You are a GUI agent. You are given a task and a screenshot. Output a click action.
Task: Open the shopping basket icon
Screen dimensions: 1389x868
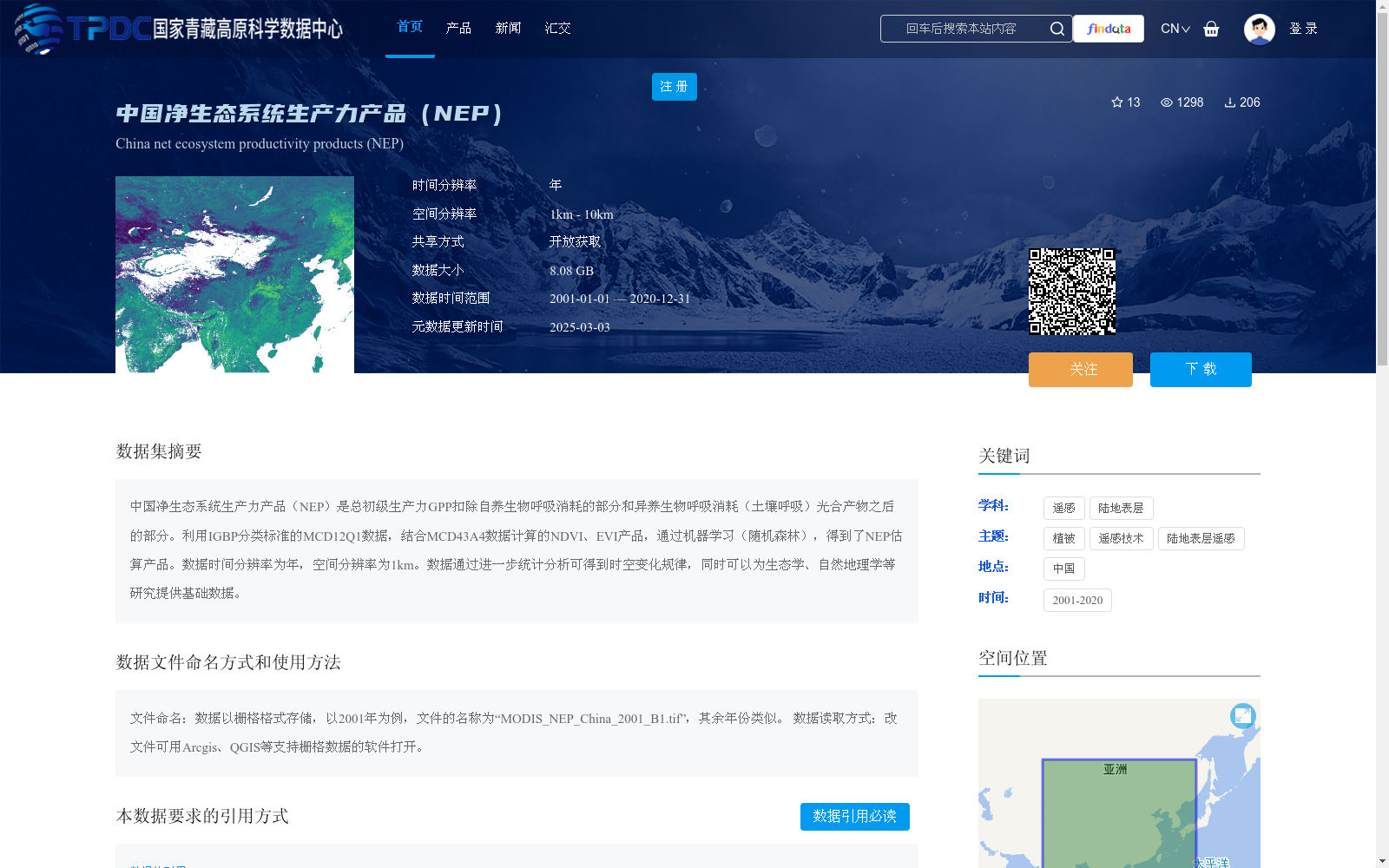coord(1211,29)
